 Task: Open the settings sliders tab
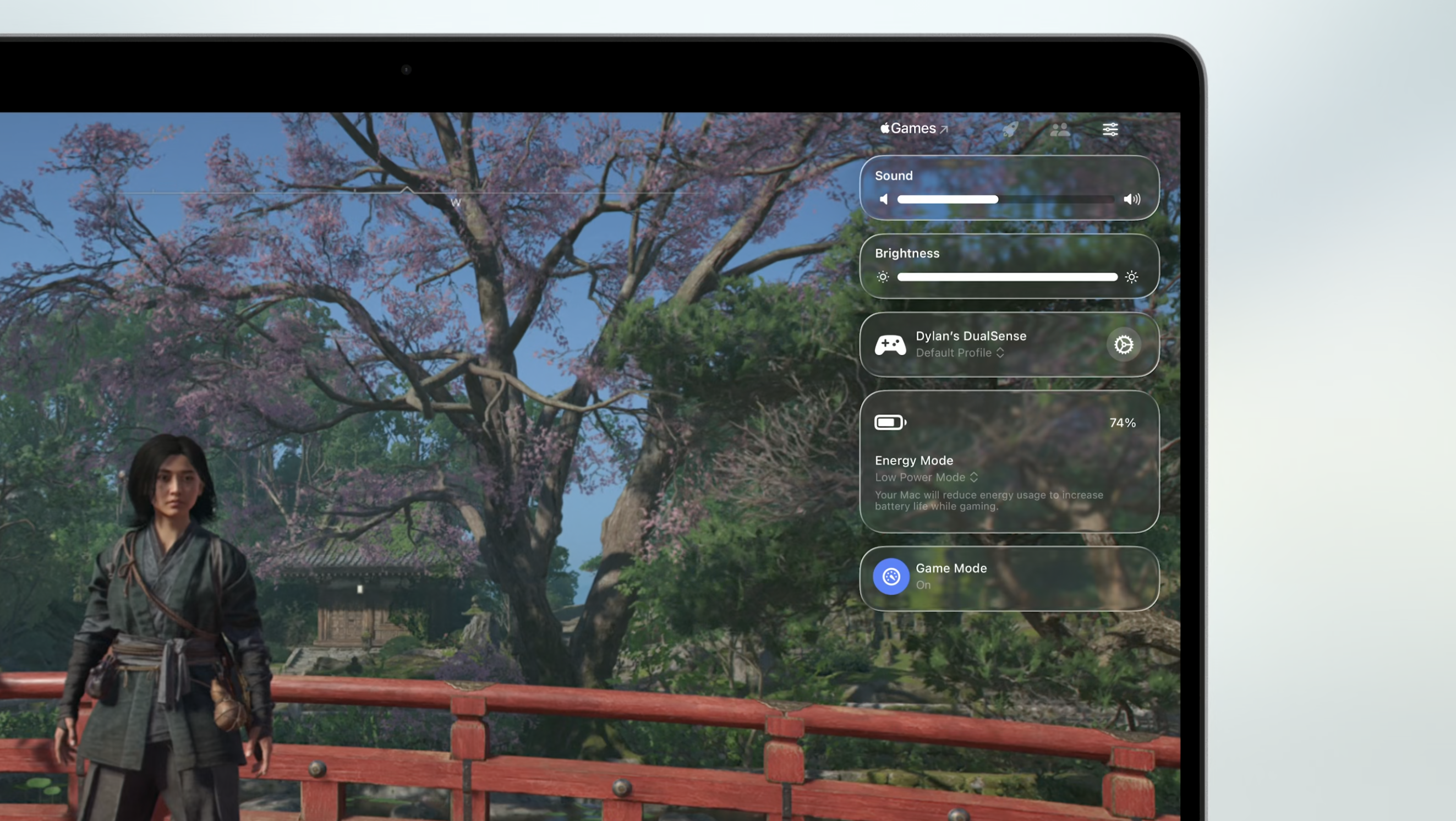1110,129
